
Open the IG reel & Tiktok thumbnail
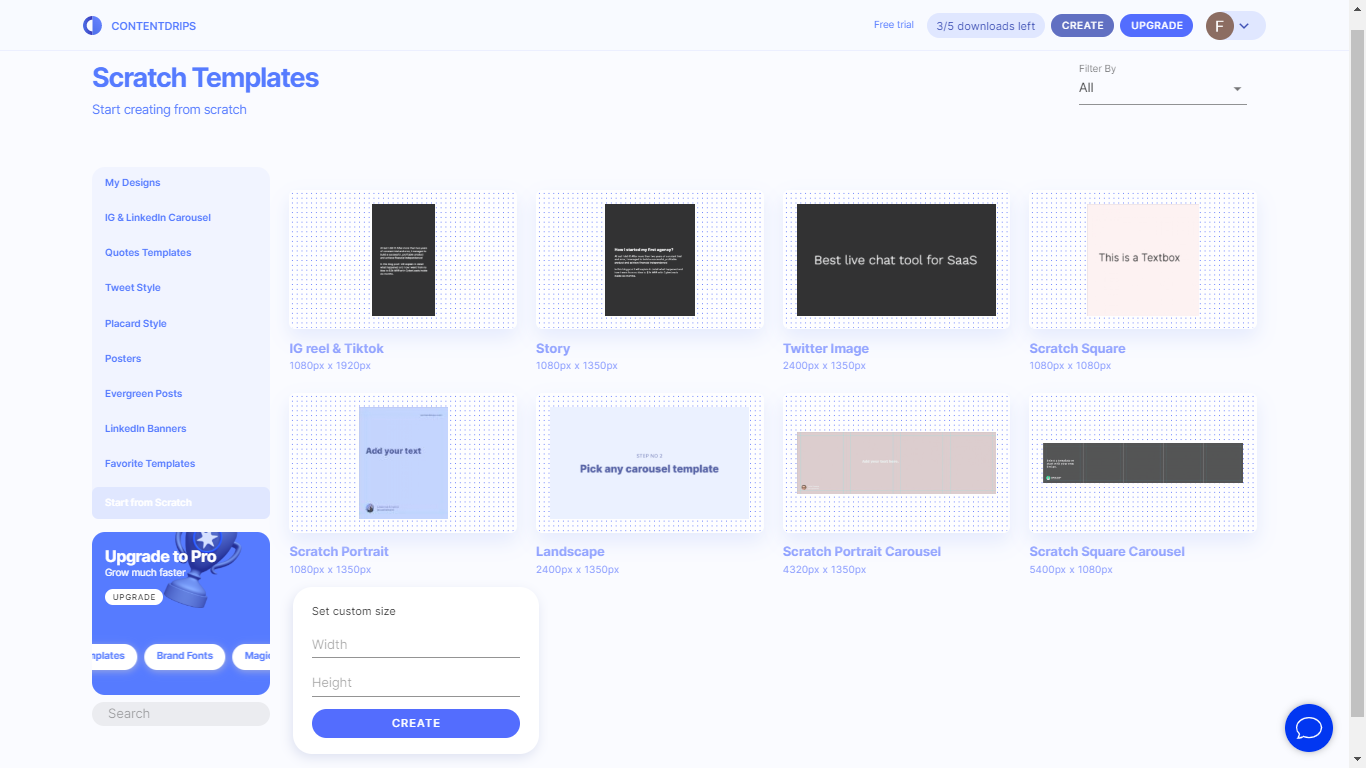403,260
